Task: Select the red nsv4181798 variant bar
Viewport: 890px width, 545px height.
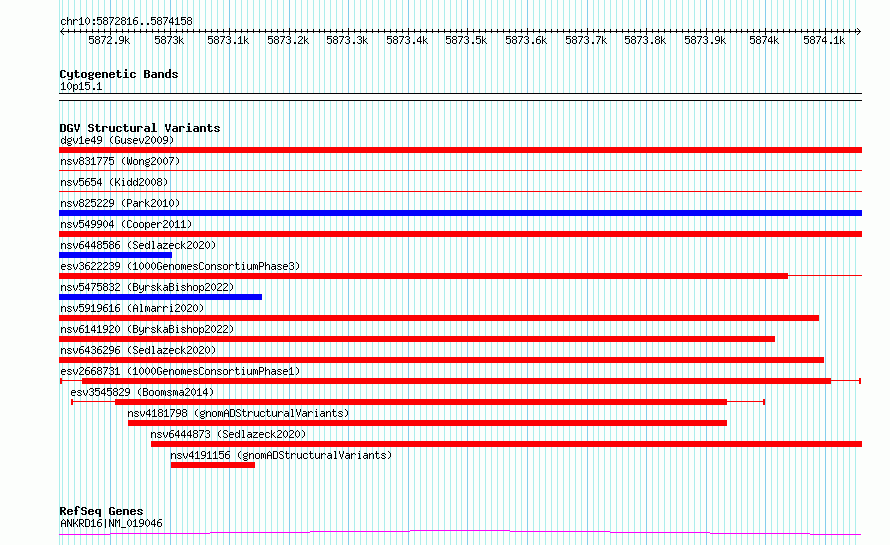Action: (x=427, y=423)
